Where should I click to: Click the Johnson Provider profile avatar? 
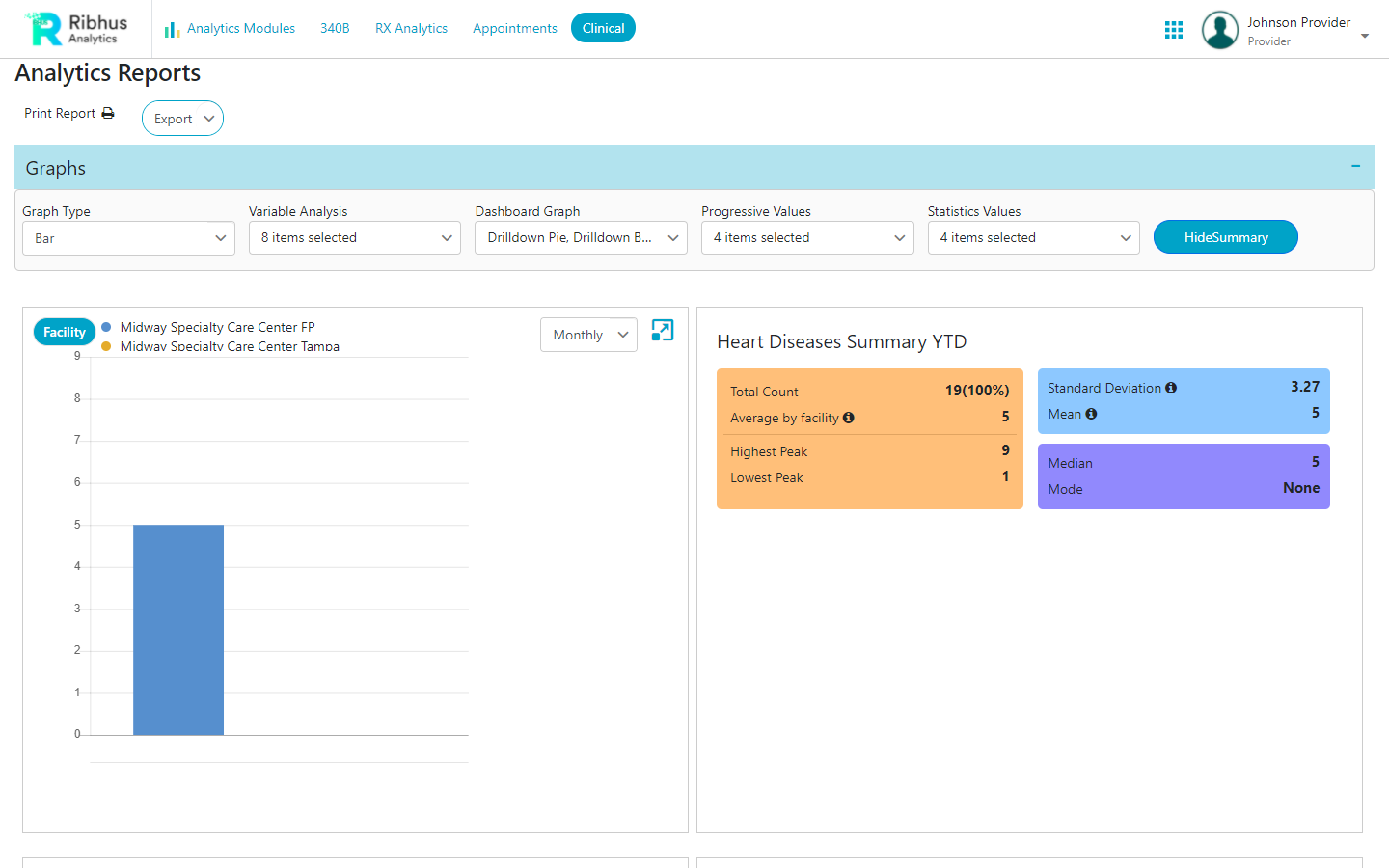click(x=1219, y=30)
